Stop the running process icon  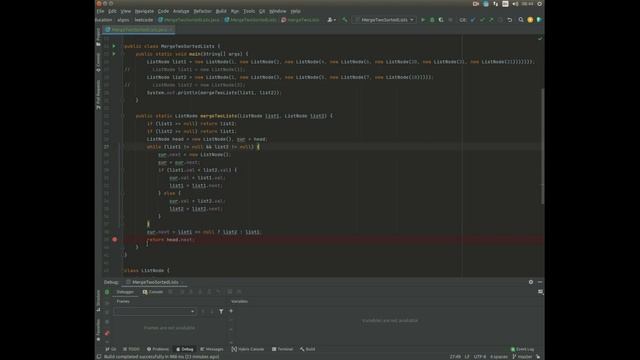pyautogui.click(x=451, y=20)
